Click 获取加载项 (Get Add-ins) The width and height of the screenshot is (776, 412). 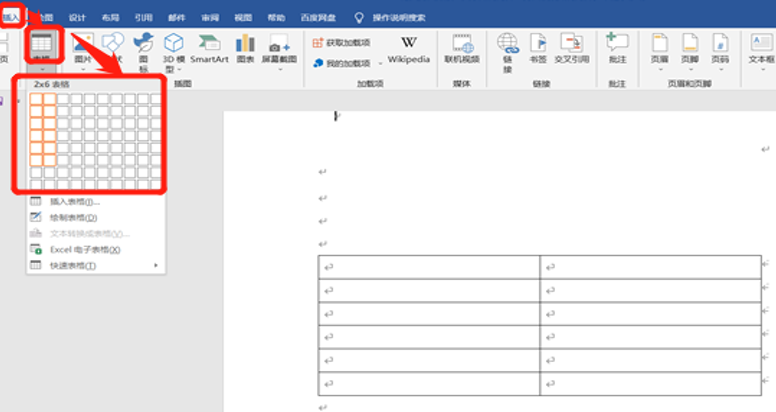pyautogui.click(x=341, y=43)
